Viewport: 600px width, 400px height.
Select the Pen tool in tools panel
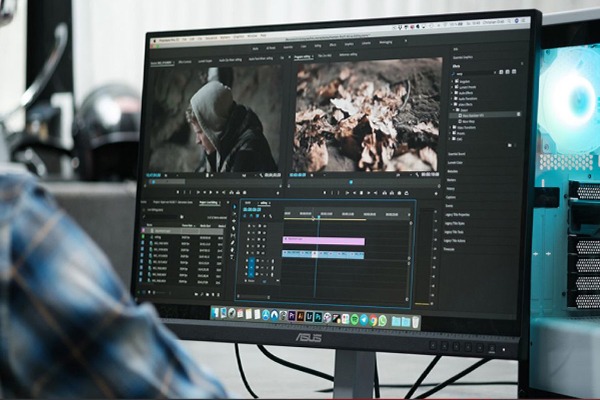(x=233, y=243)
